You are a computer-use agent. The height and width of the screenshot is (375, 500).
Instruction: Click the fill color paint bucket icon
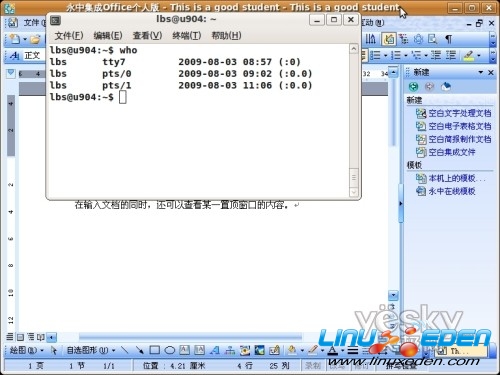(292, 350)
